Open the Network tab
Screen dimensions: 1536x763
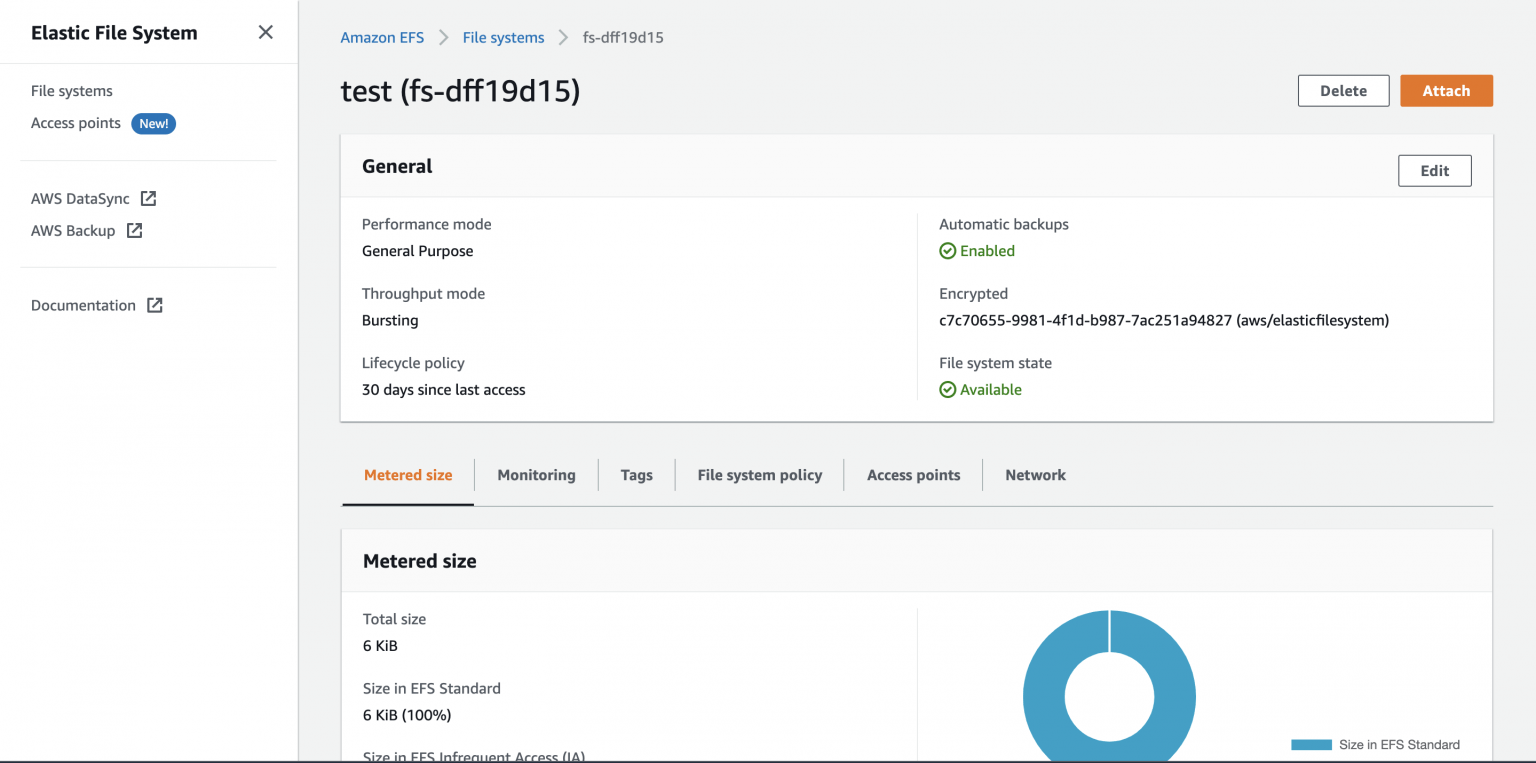[1035, 474]
